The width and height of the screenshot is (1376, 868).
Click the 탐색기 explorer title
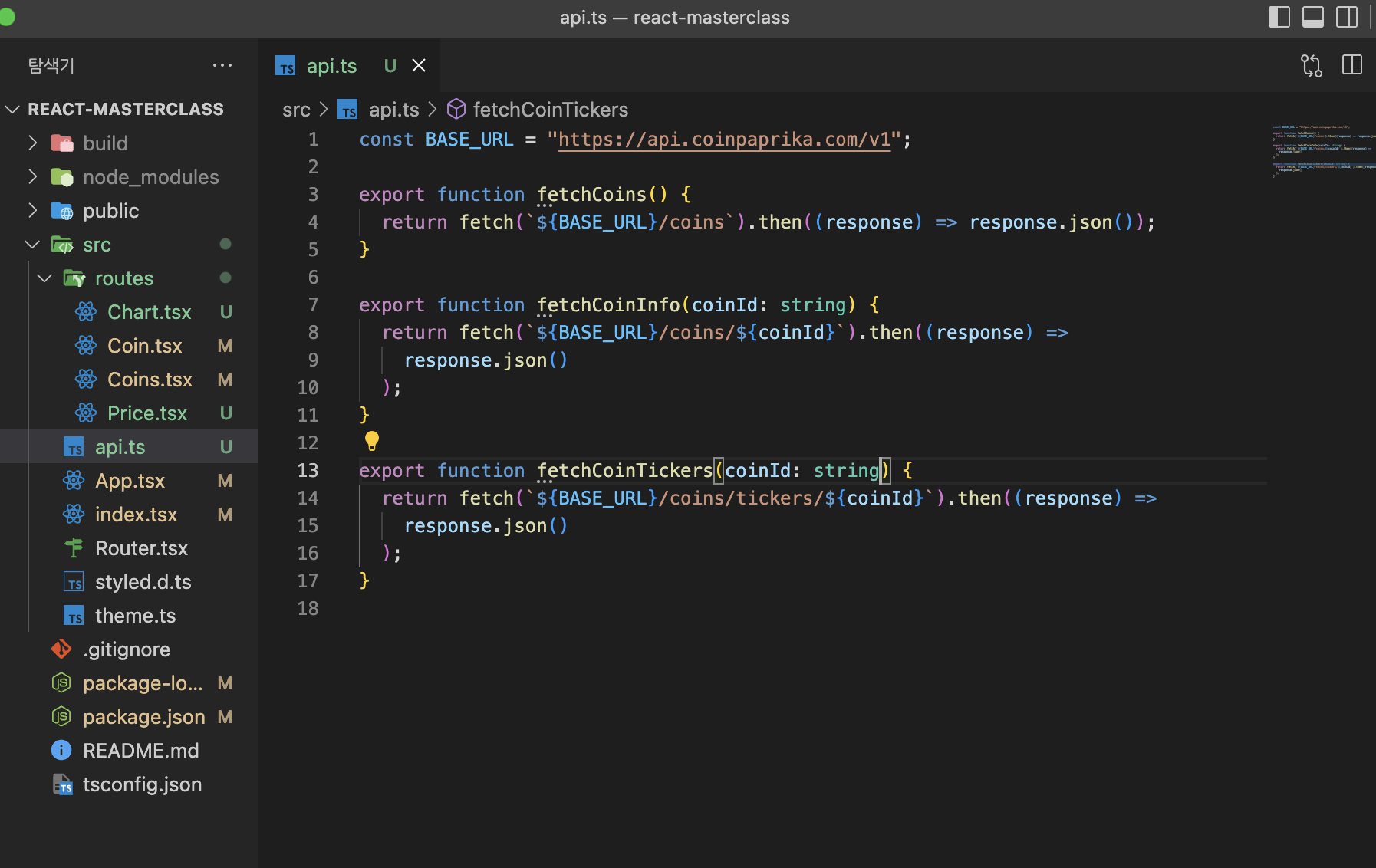tap(51, 65)
